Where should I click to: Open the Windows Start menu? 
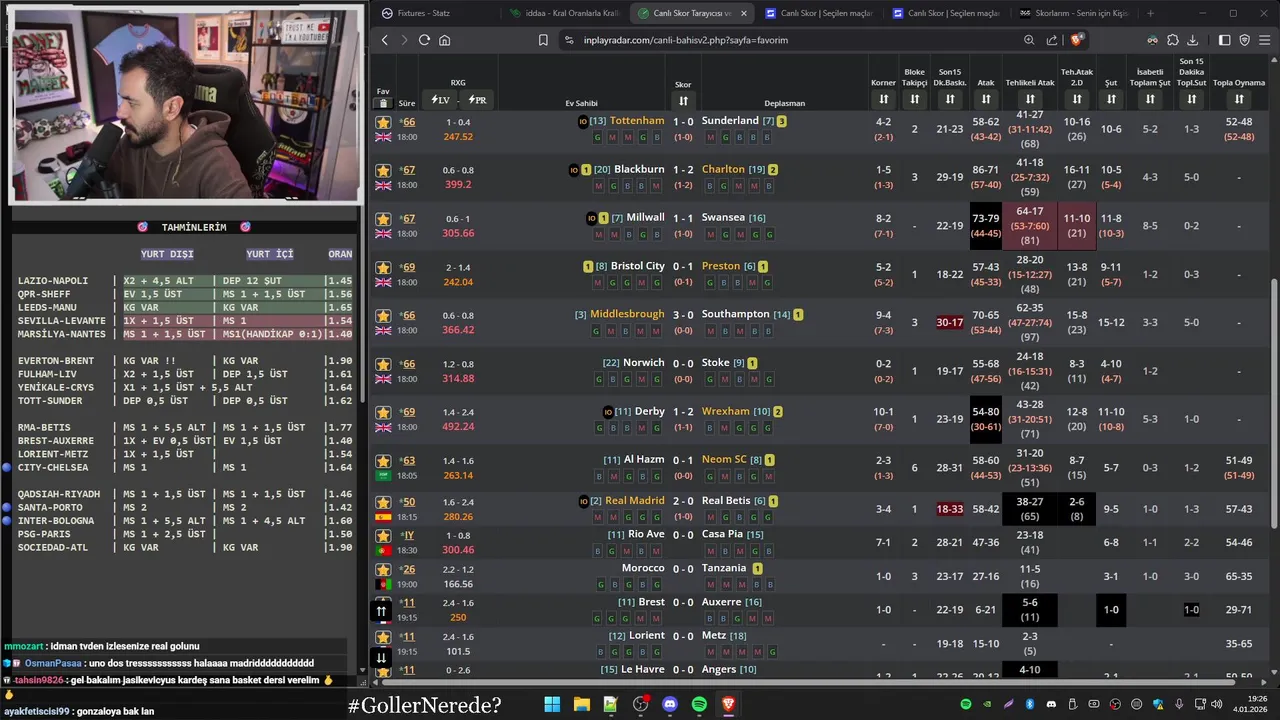552,704
